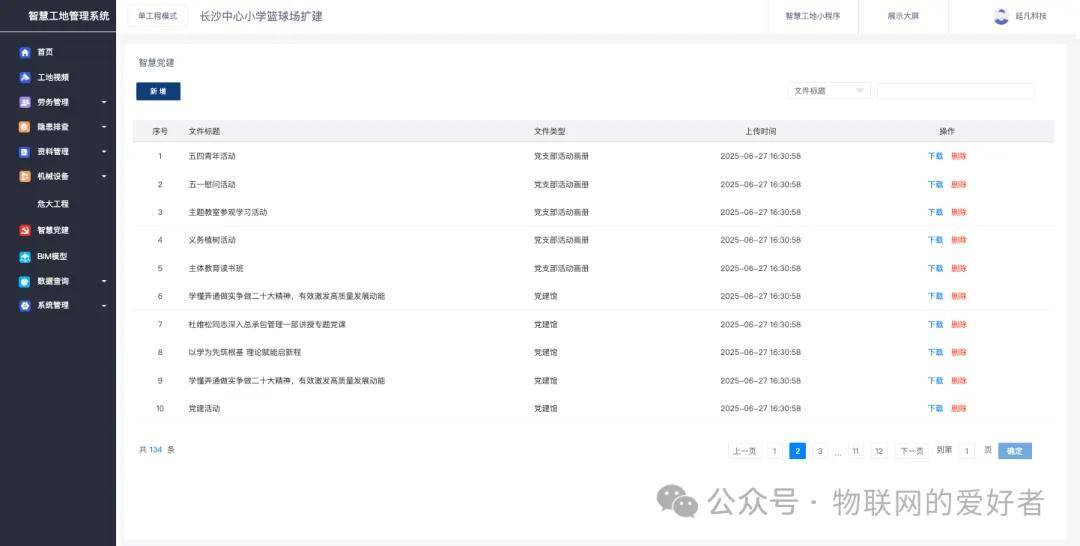Screen dimensions: 1080x546
Task: Click the 单工程模式 button
Action: pos(158,16)
